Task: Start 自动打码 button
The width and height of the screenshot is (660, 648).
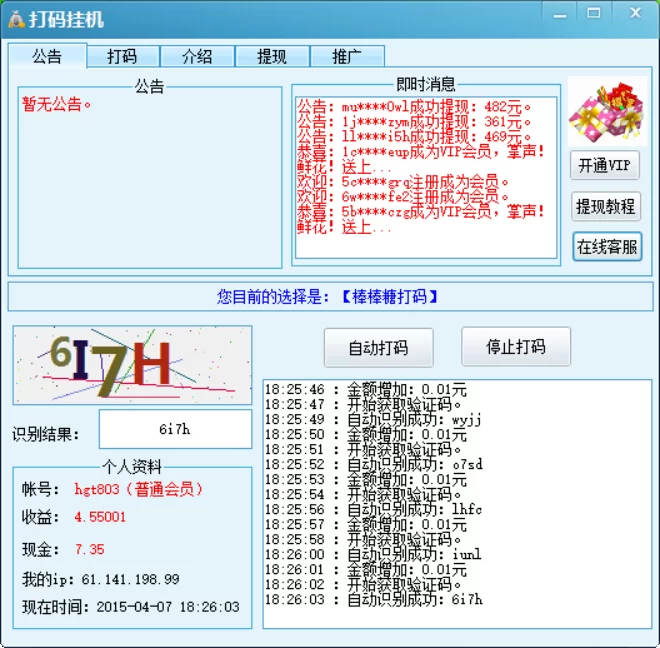Action: 378,348
